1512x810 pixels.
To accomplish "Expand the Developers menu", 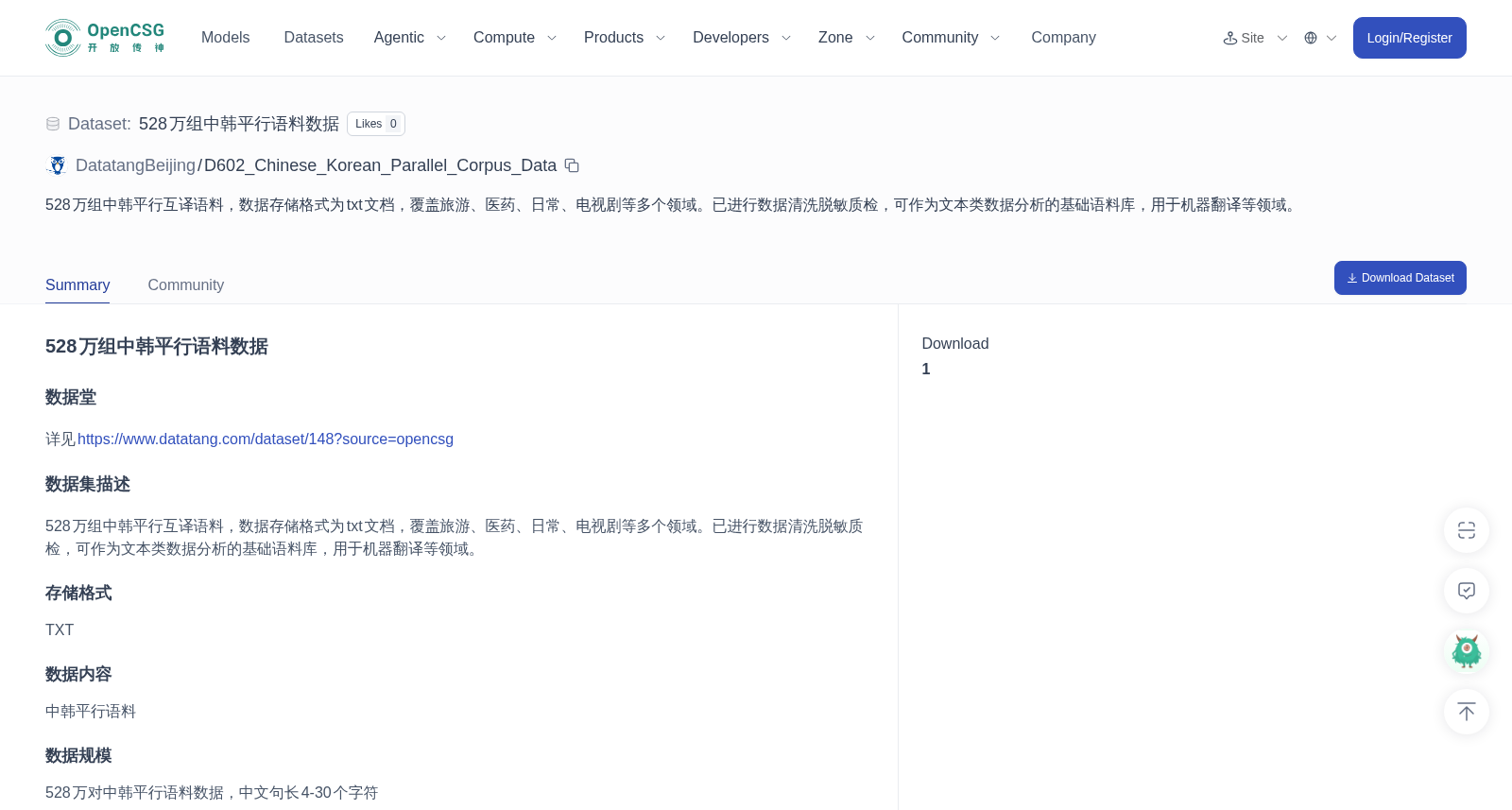I will (742, 38).
